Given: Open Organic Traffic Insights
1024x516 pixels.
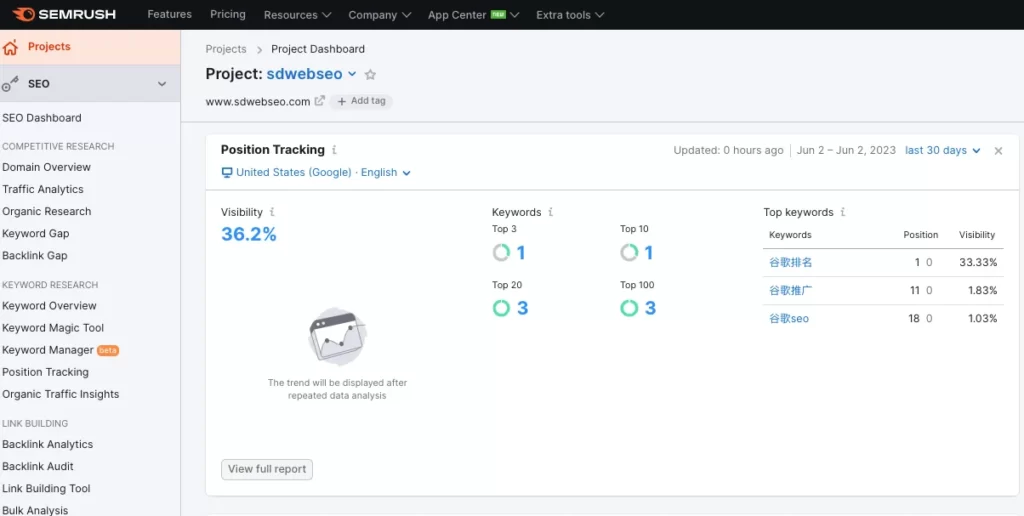Looking at the screenshot, I should [x=61, y=394].
